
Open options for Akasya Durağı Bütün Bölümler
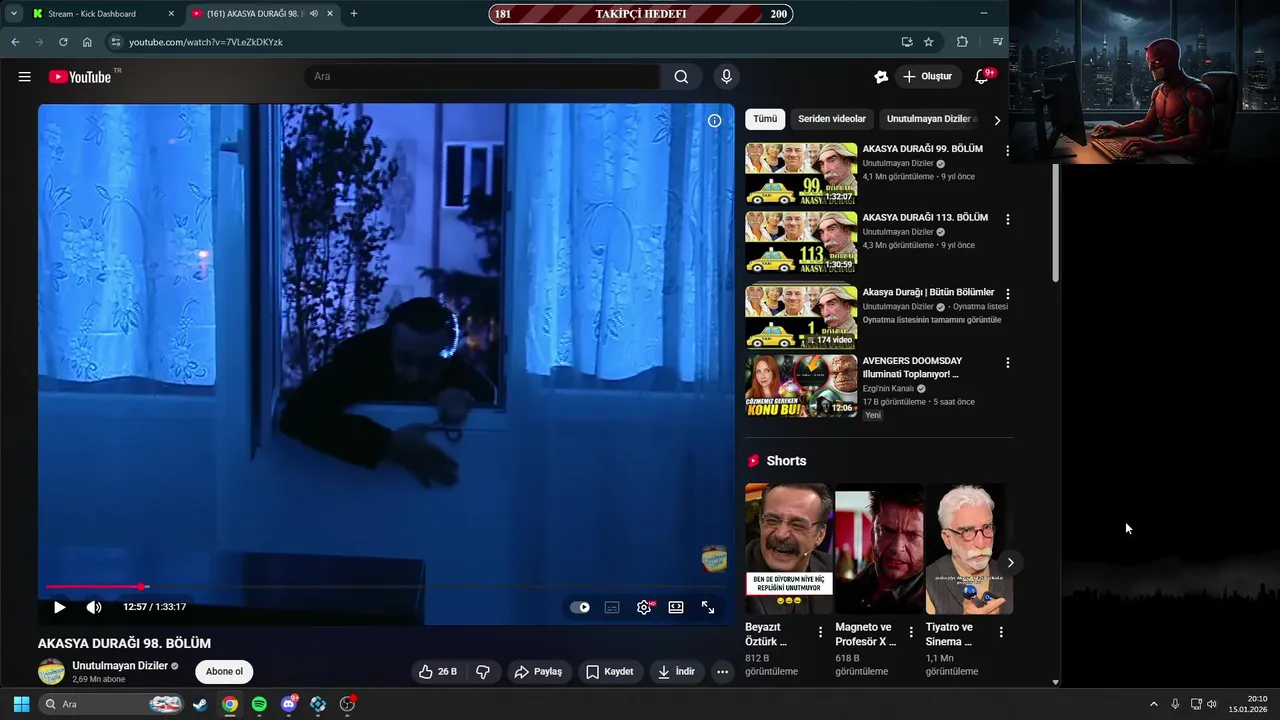[x=1008, y=294]
